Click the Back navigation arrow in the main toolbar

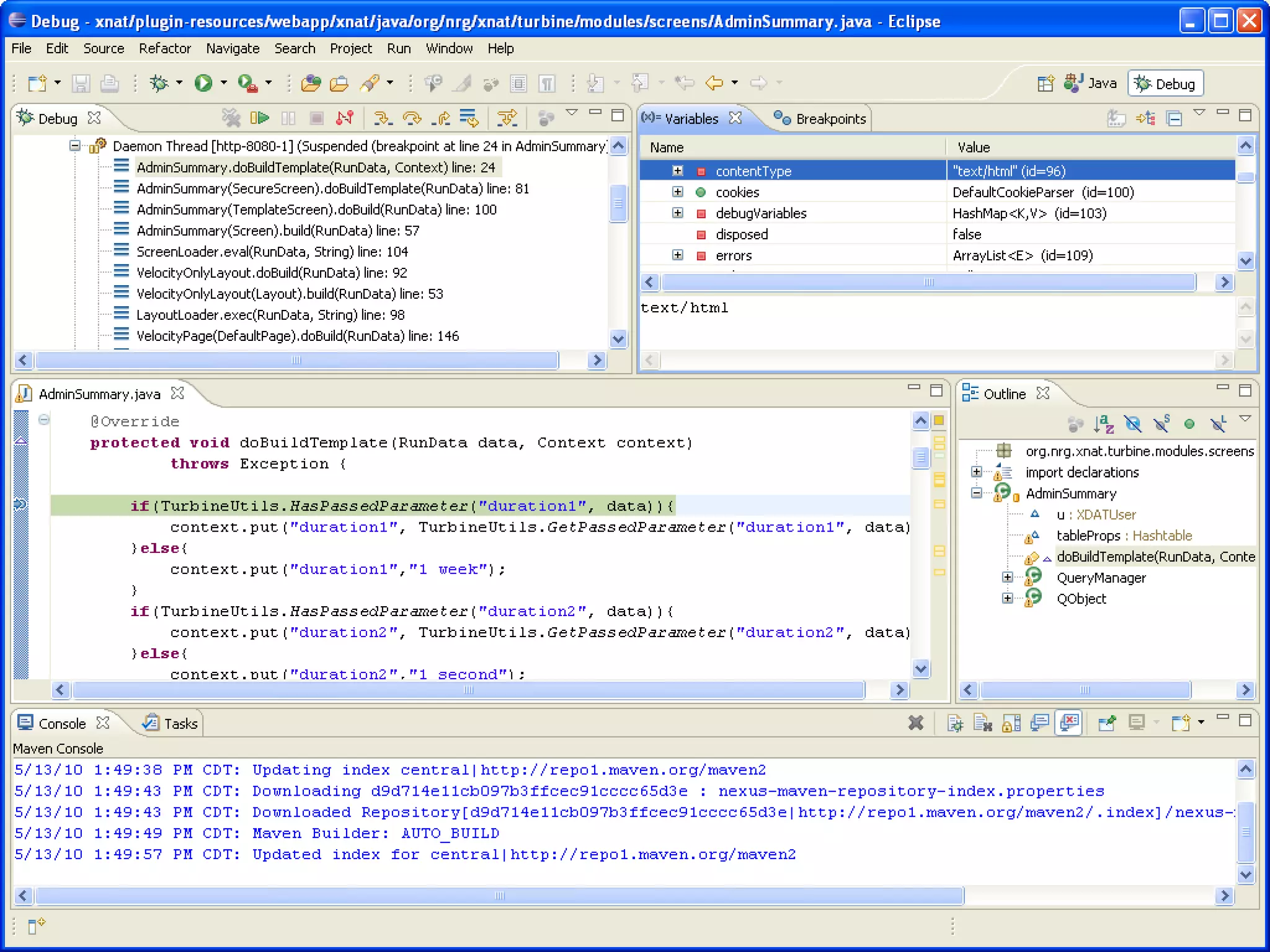click(714, 82)
